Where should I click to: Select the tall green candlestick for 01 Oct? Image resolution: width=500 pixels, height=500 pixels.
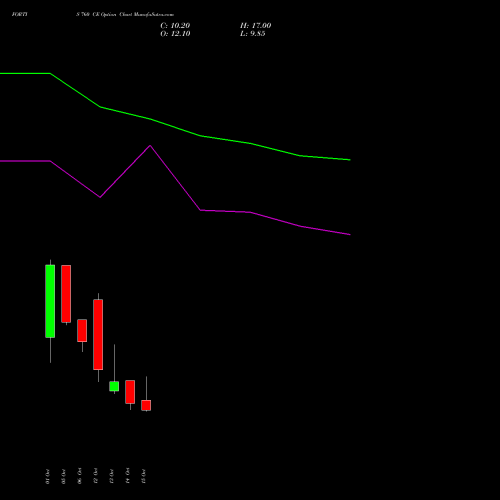[x=50, y=301]
